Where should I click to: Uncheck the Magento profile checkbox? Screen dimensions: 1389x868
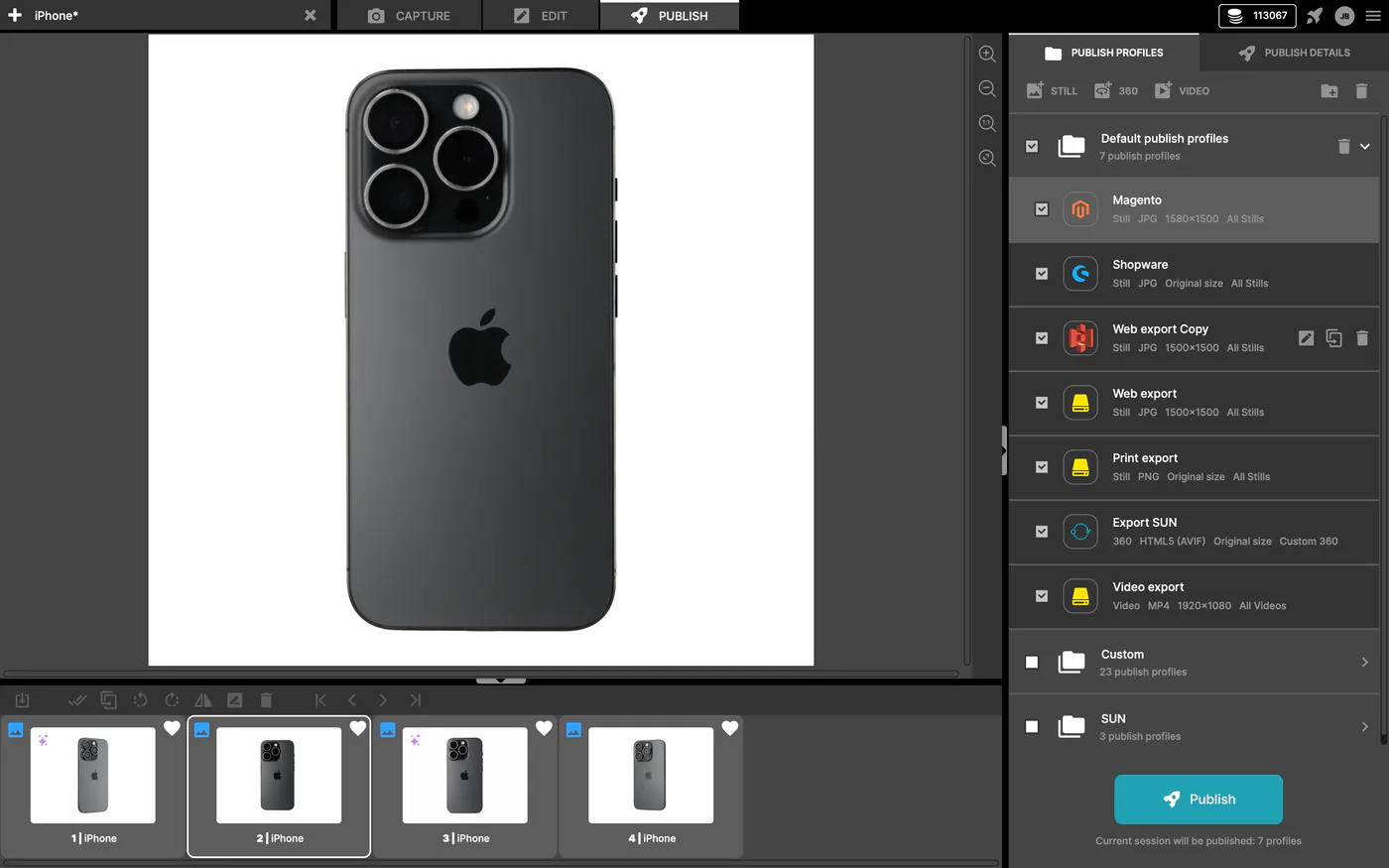pos(1042,209)
